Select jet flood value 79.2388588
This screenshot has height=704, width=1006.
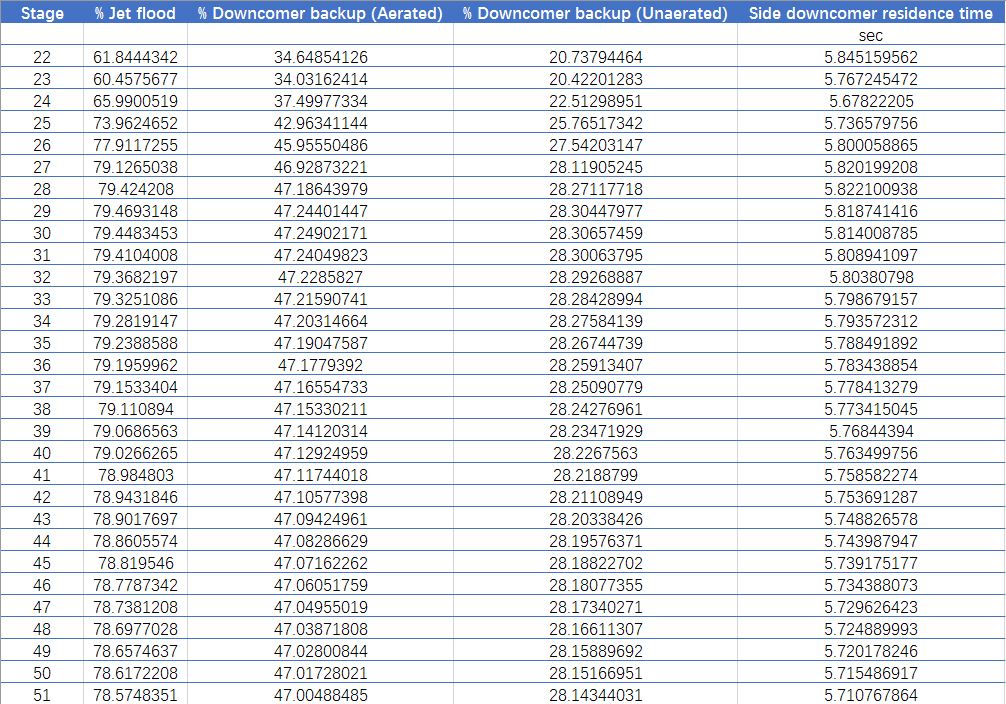pos(135,343)
